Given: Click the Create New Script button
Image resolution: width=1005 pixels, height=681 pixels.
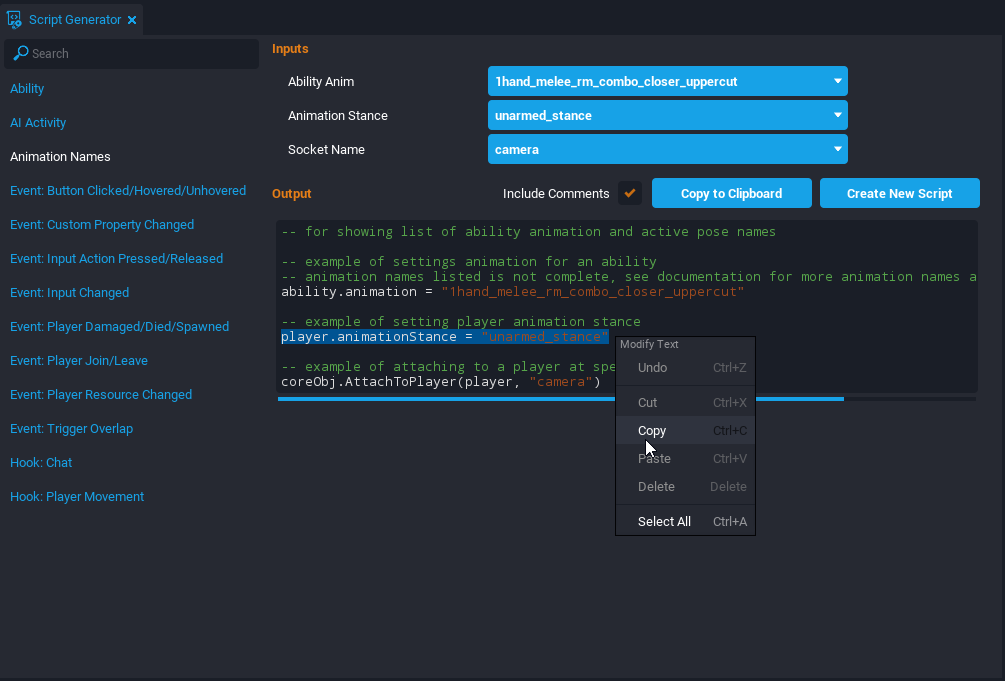Looking at the screenshot, I should [x=899, y=193].
